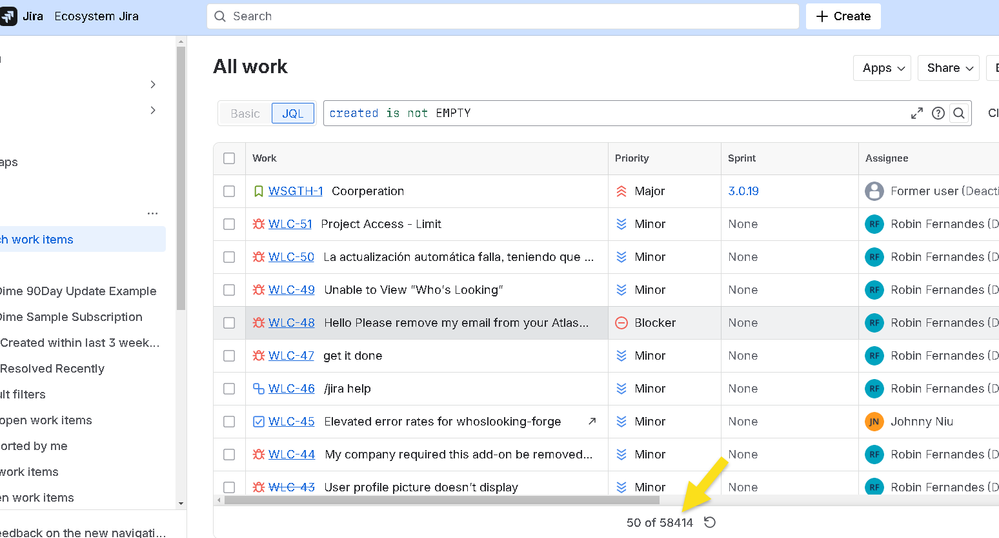The height and width of the screenshot is (538, 999).
Task: Click the subtask icon for WLC-46
Action: 259,389
